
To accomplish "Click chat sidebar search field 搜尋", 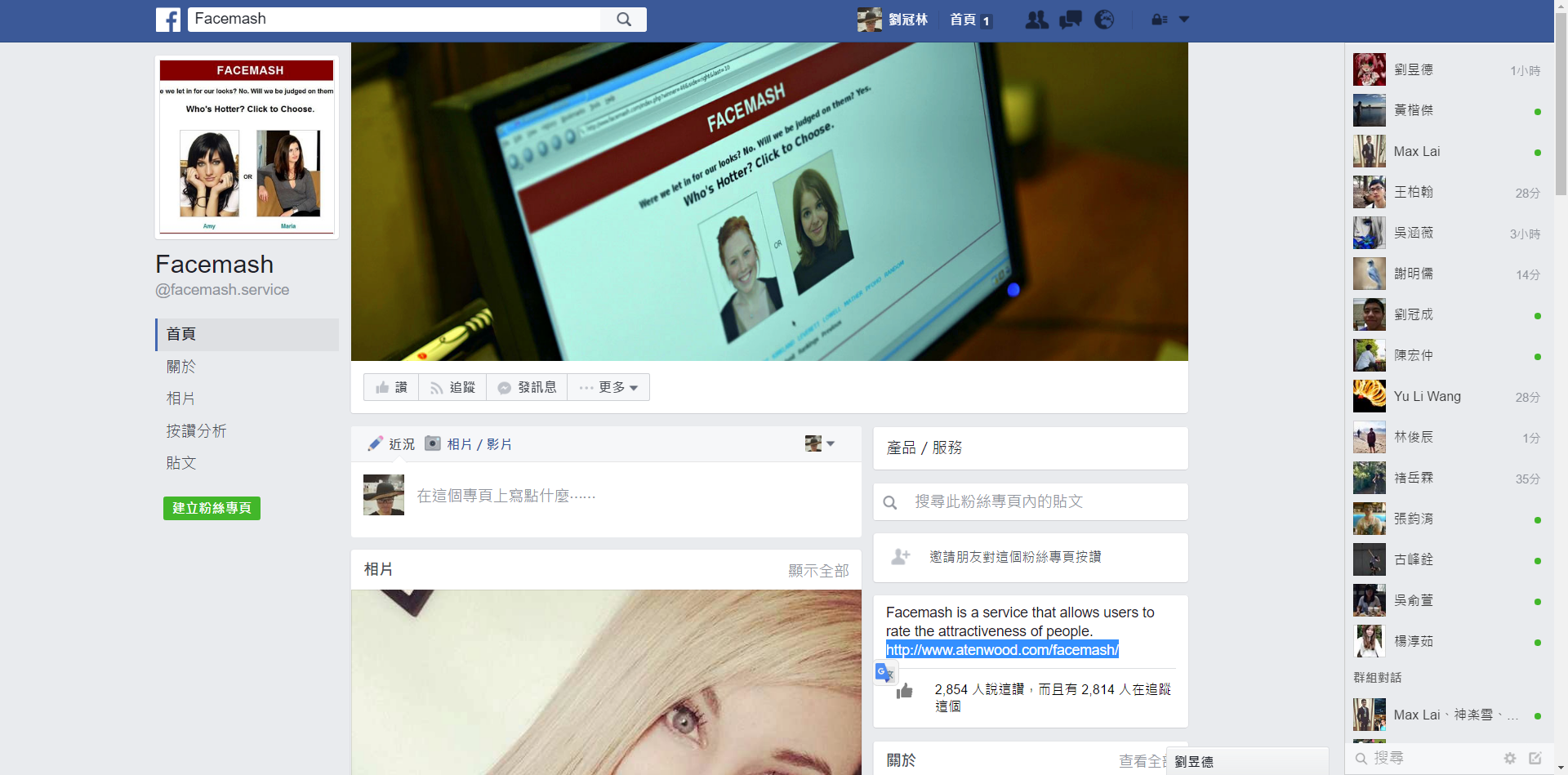I will point(1425,758).
